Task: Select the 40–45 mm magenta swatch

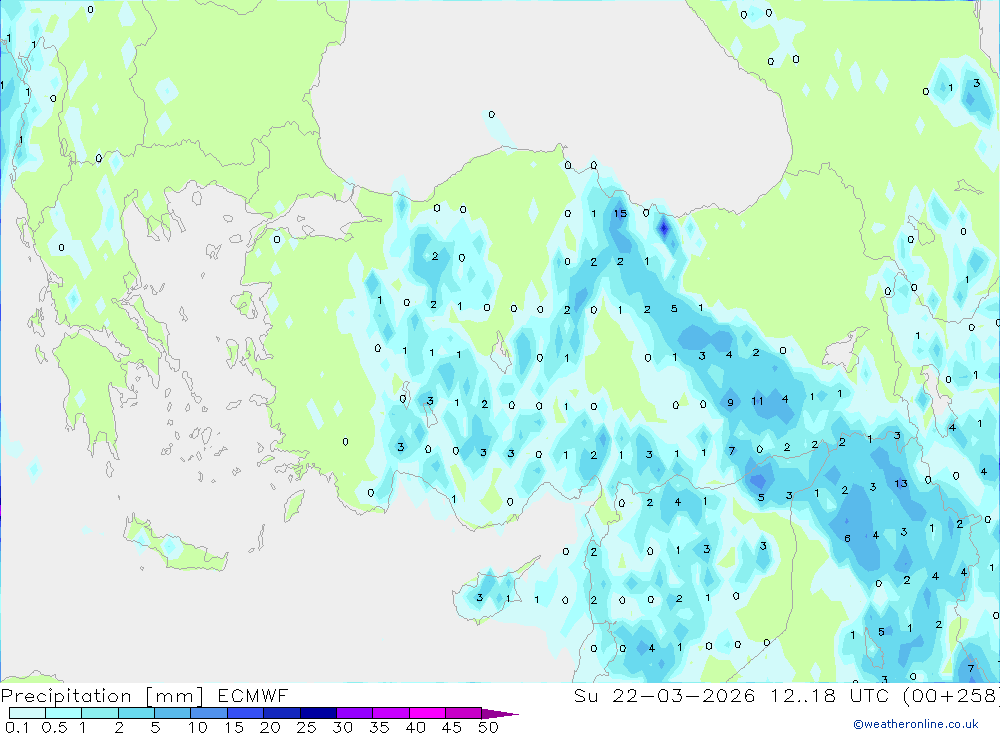Action: click(x=427, y=713)
